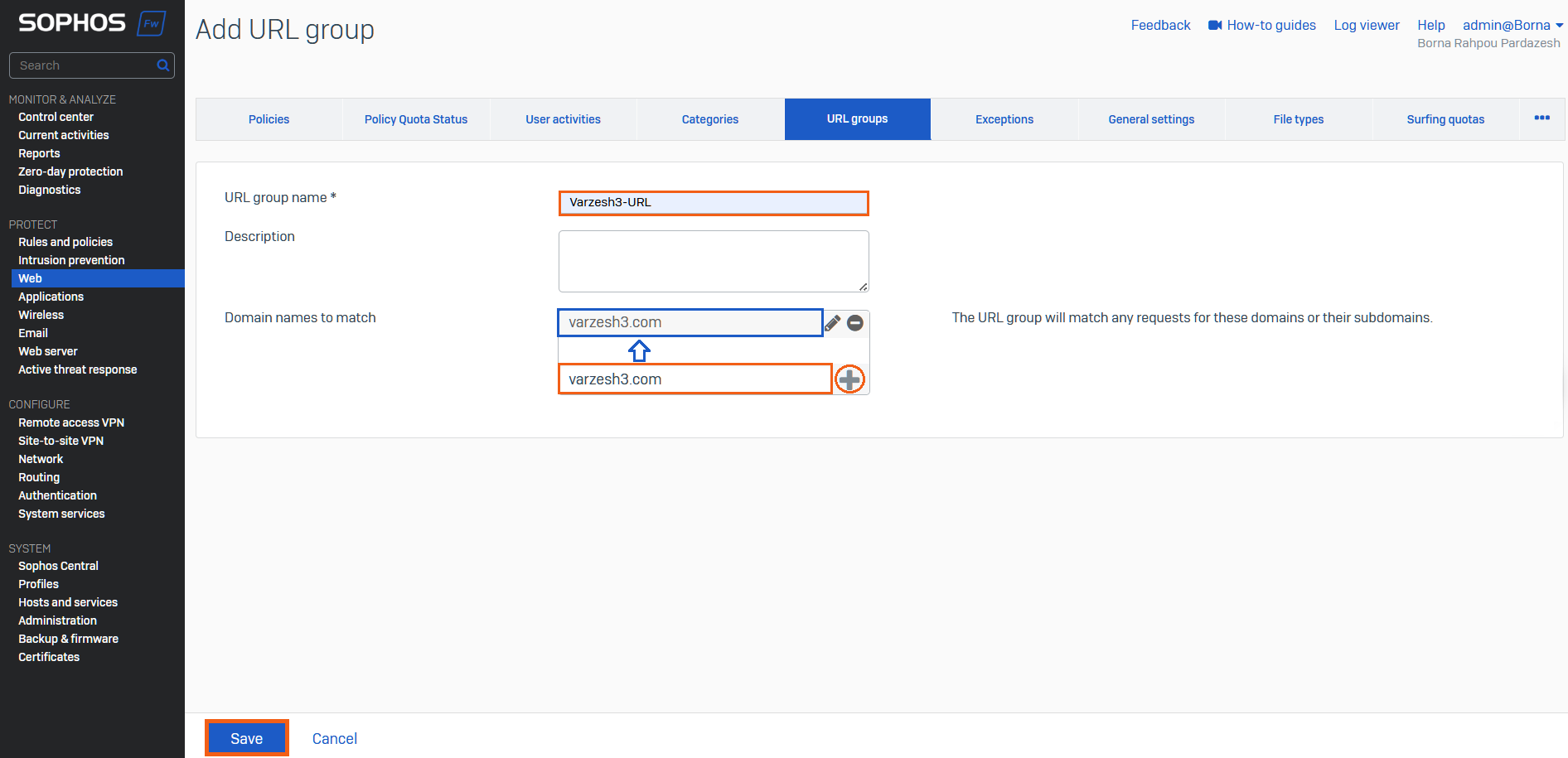The width and height of the screenshot is (1568, 758).
Task: Open the Help link
Action: 1431,26
